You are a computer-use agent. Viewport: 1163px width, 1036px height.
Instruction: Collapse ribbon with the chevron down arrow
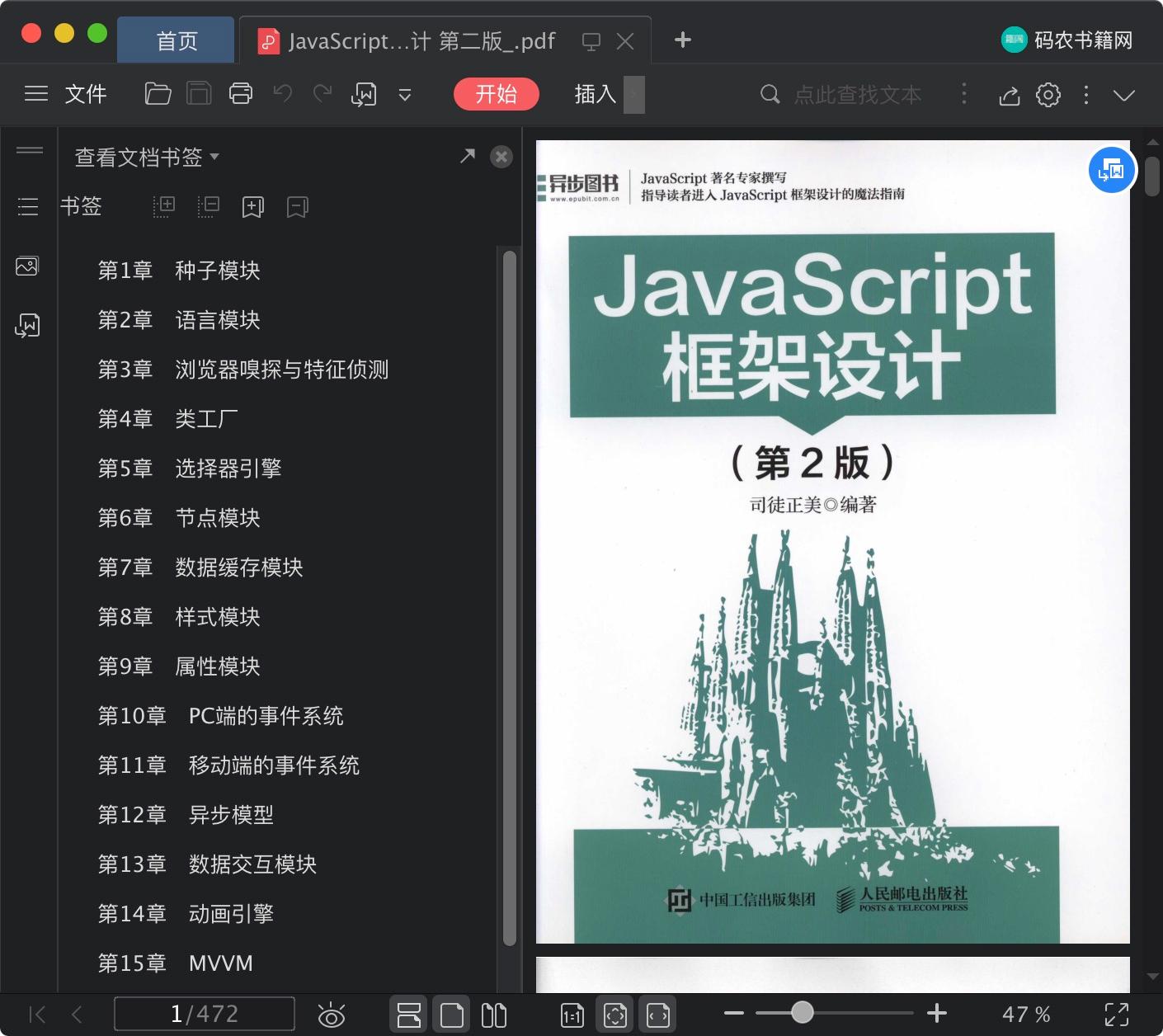(x=1124, y=95)
